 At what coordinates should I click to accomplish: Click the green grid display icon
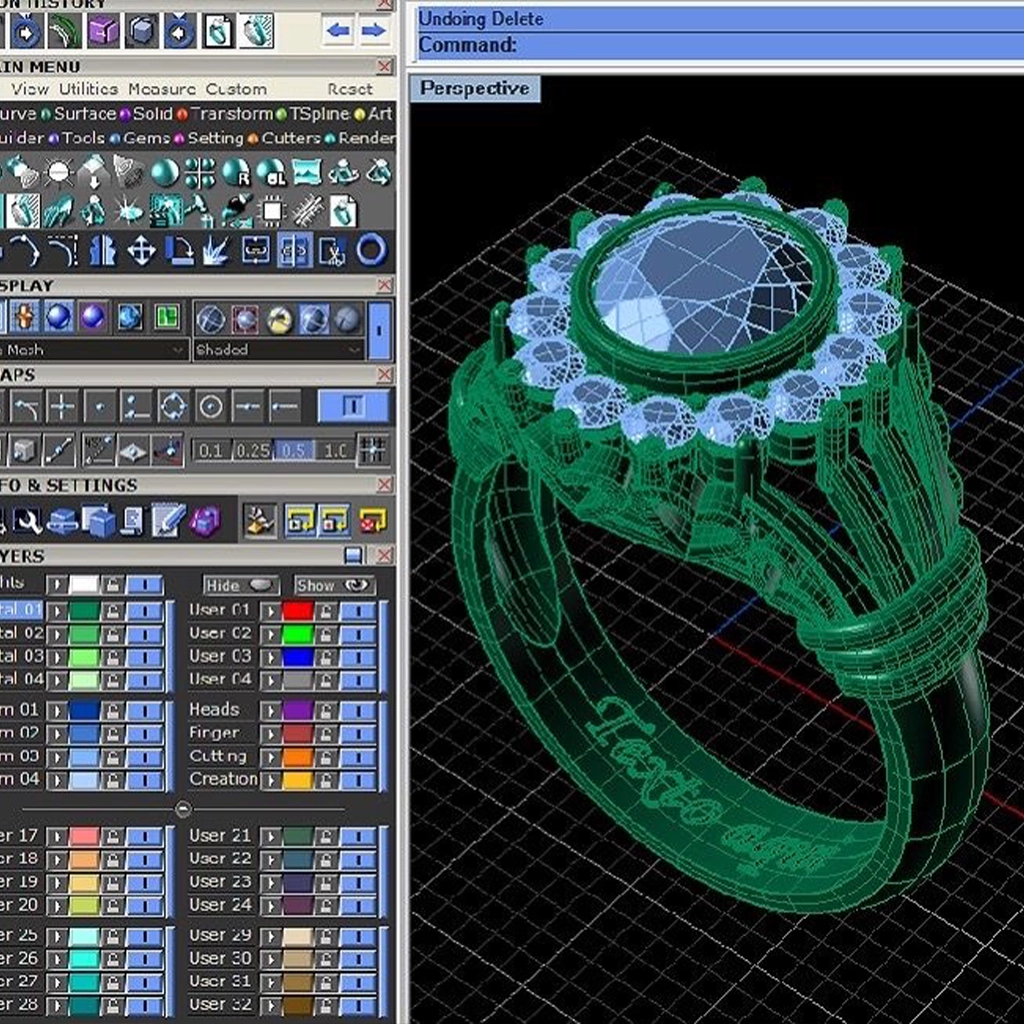pyautogui.click(x=167, y=318)
